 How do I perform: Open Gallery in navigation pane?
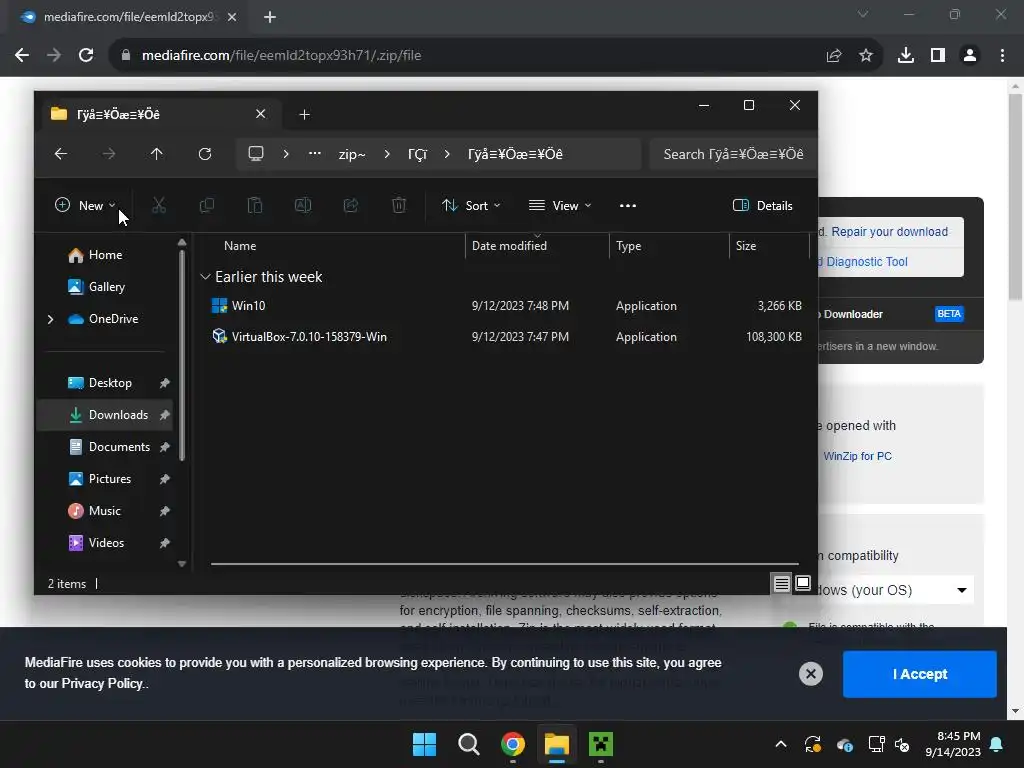tap(97, 287)
